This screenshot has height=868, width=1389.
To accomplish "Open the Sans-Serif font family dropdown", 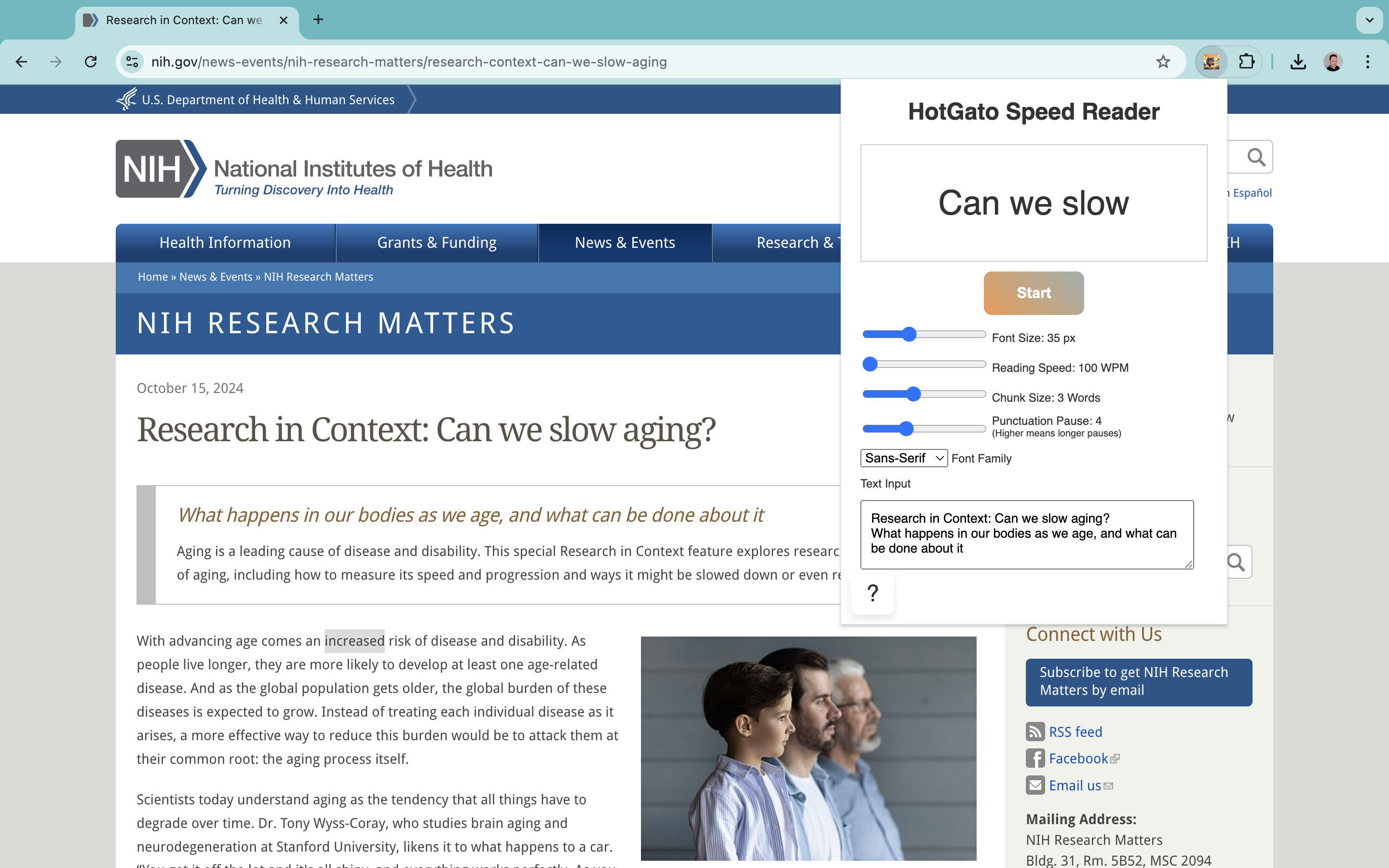I will (x=904, y=458).
